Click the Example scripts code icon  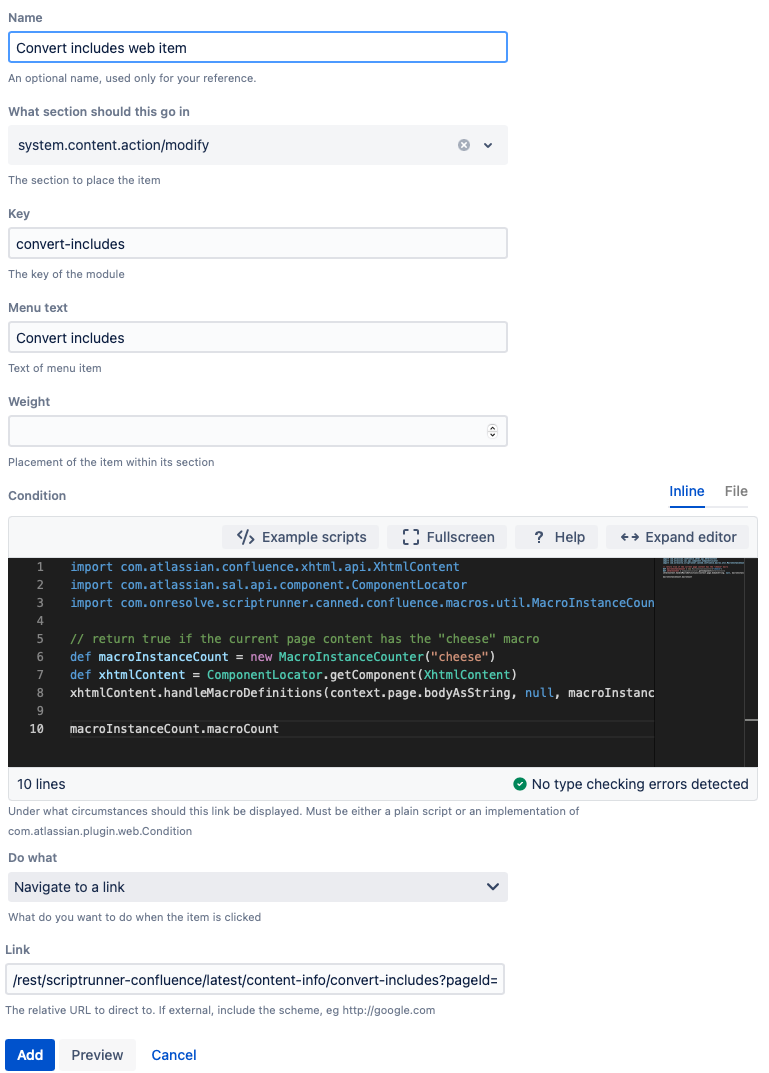click(x=246, y=537)
